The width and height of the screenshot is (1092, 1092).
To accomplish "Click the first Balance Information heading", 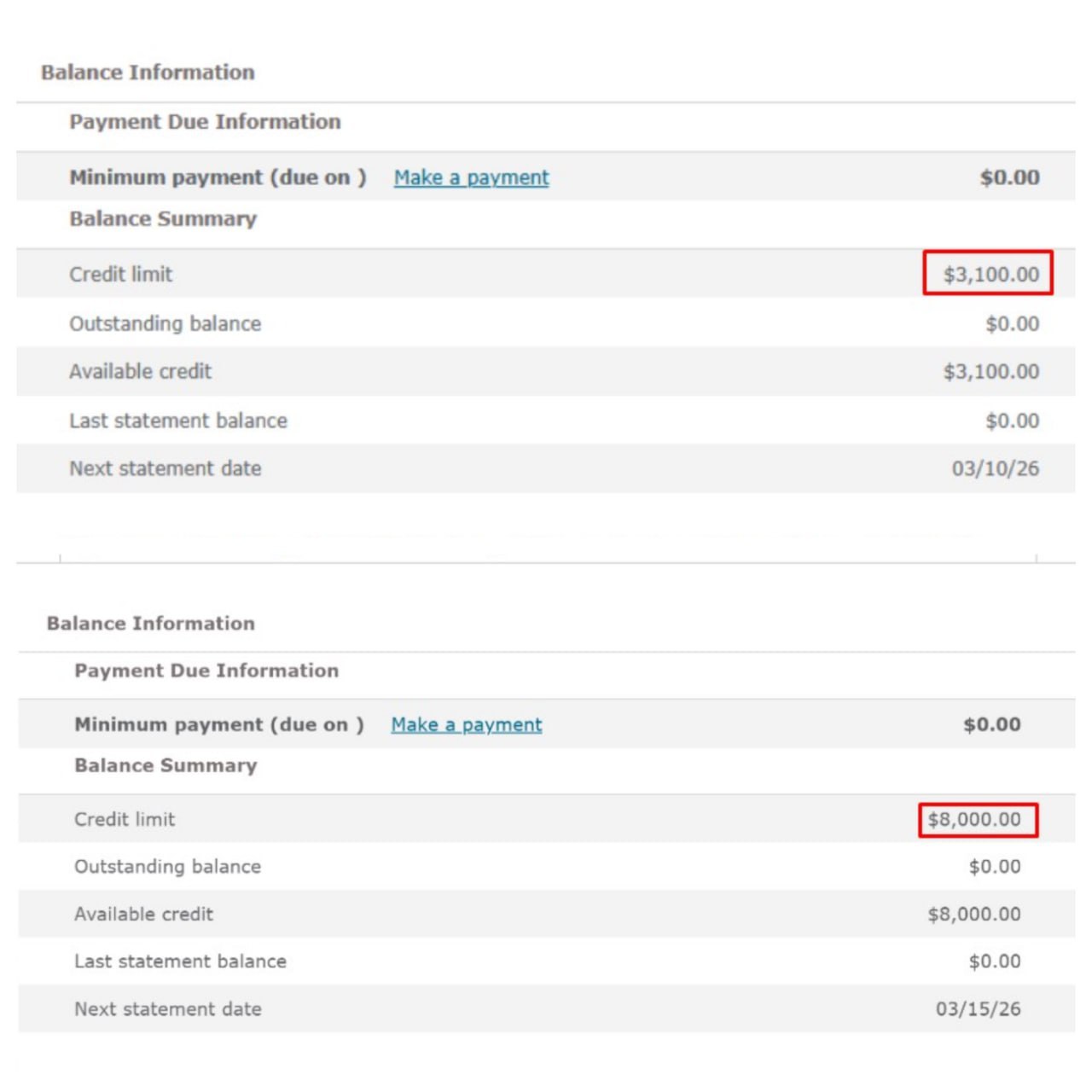I will (148, 73).
